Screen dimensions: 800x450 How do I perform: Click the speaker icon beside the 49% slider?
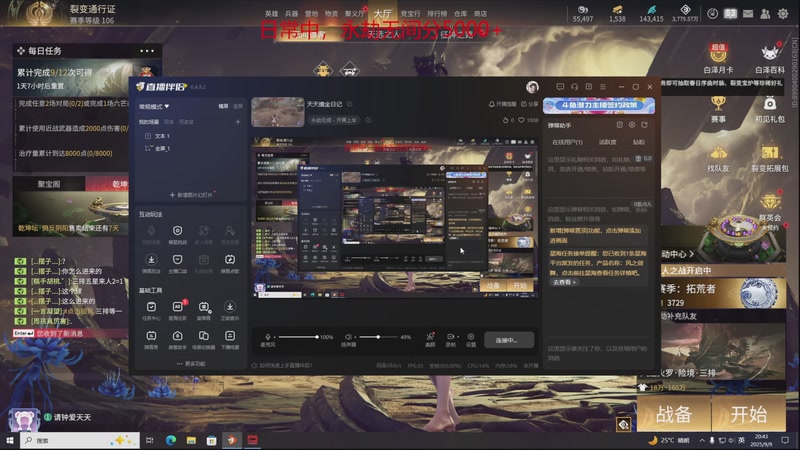(x=348, y=337)
